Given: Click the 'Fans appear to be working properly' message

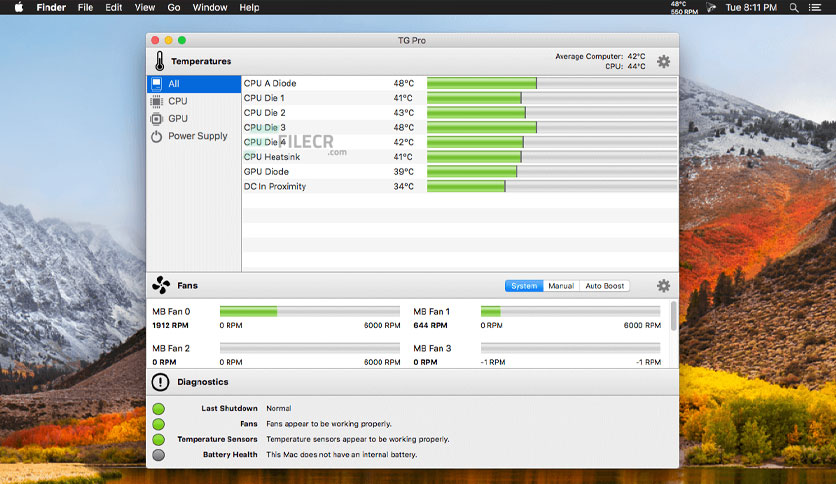Looking at the screenshot, I should pyautogui.click(x=329, y=424).
